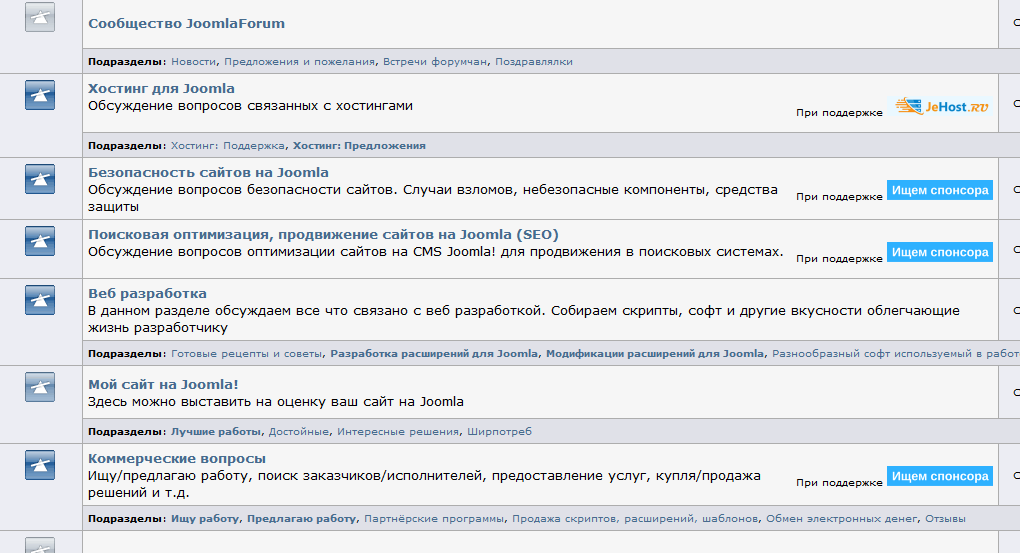The height and width of the screenshot is (553, 1020).
Task: Click Ищем спонсора button in the Безопасность row
Action: tap(939, 190)
